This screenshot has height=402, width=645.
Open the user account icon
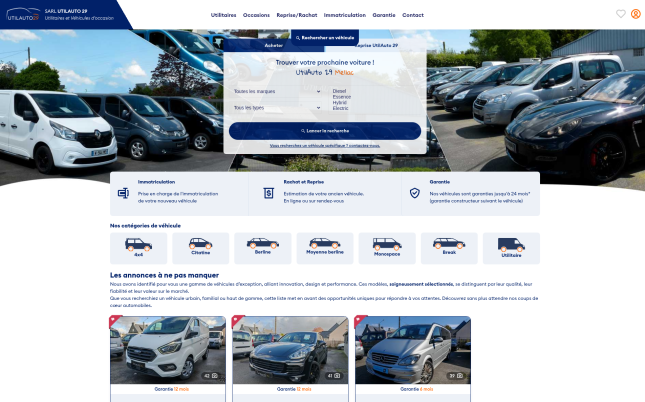[636, 14]
